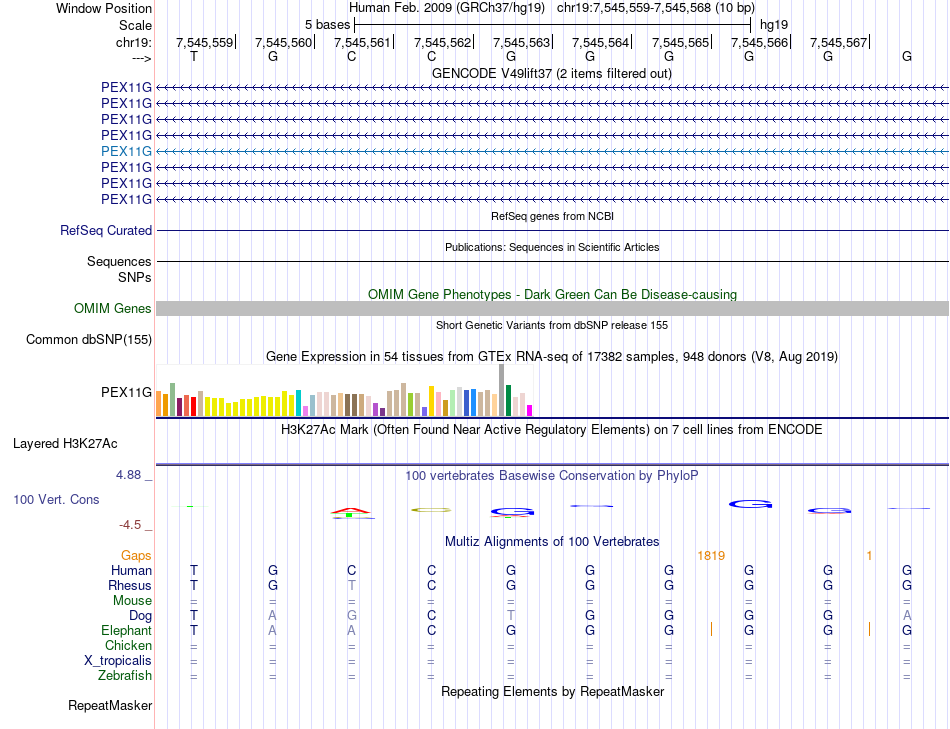Image resolution: width=950 pixels, height=729 pixels.
Task: Select the tallest gray bar in GTEx chart
Action: point(501,390)
